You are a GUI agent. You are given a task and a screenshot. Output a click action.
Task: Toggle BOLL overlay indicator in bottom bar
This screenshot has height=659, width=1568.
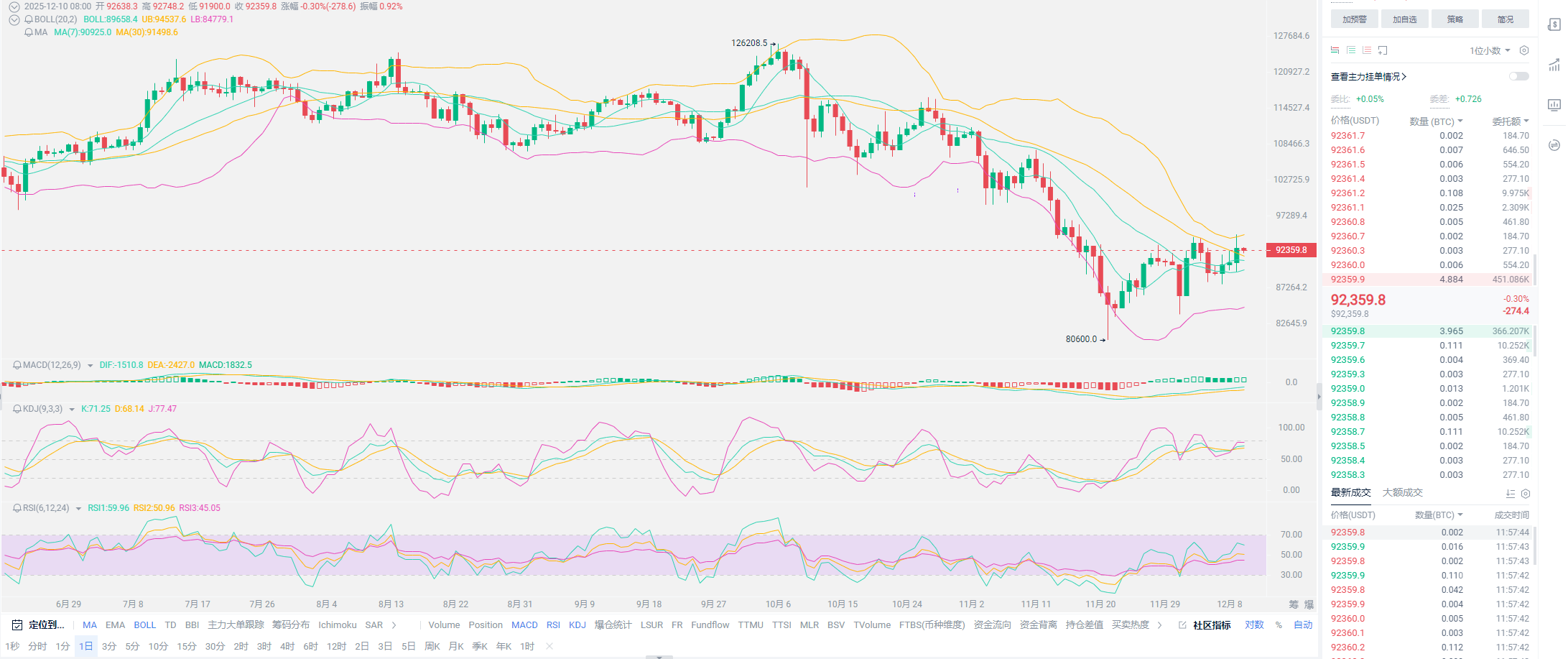(144, 625)
